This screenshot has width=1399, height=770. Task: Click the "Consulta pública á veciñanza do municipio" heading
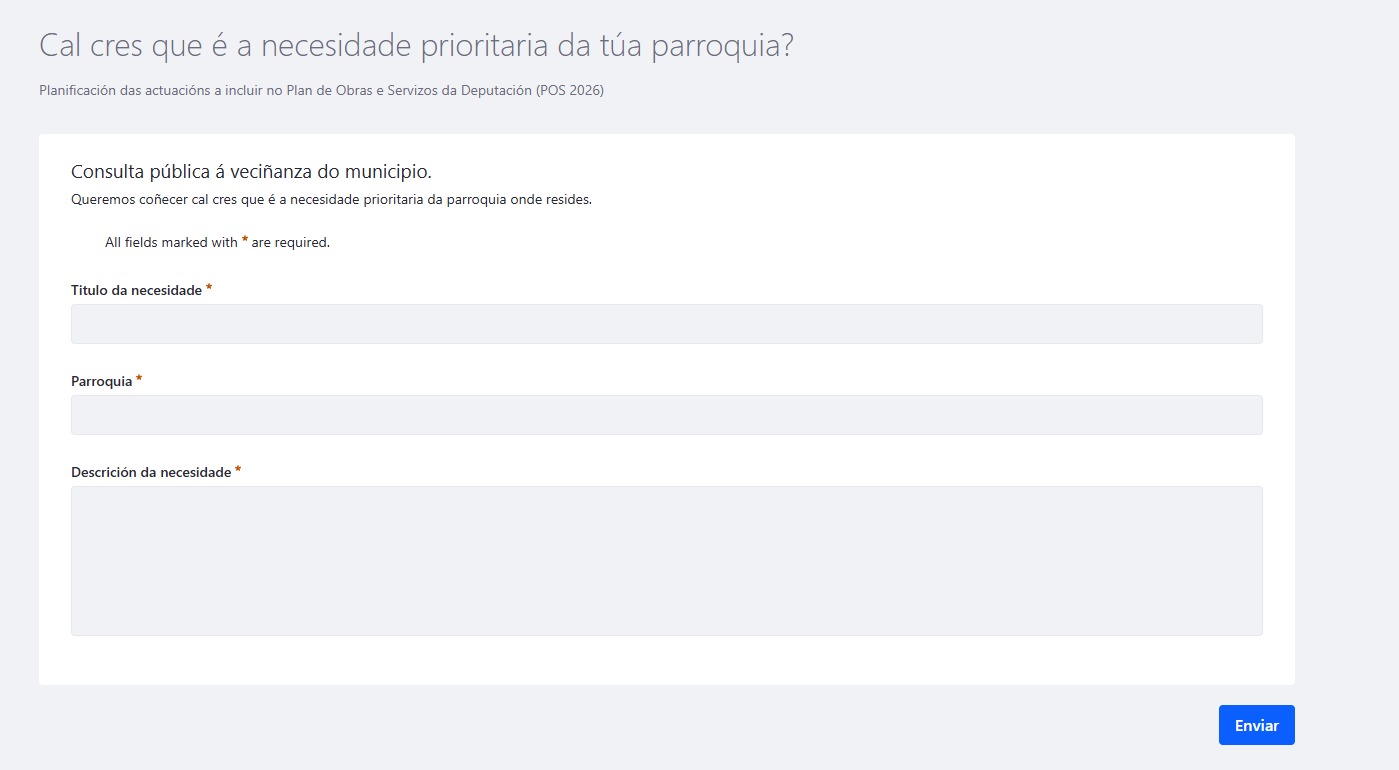point(251,171)
